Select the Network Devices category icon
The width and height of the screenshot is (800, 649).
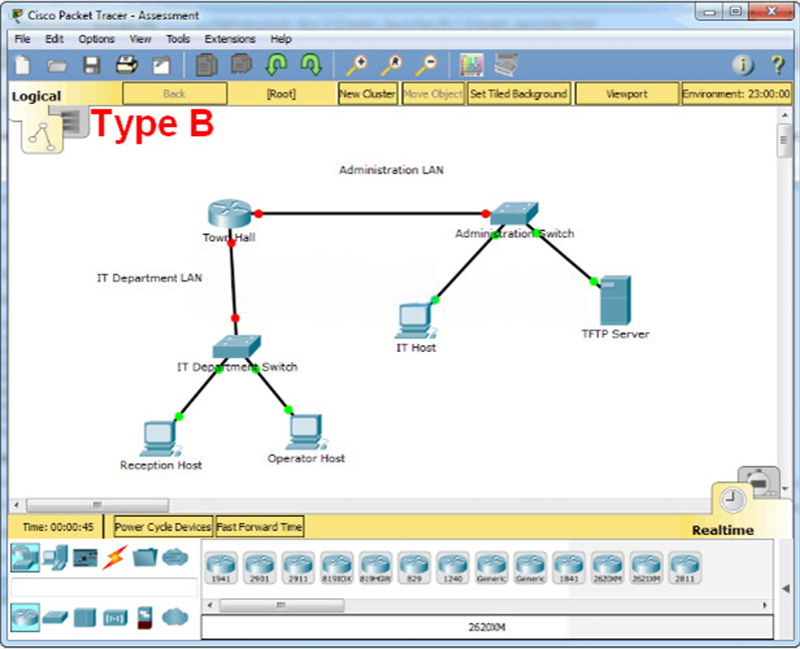click(x=25, y=558)
